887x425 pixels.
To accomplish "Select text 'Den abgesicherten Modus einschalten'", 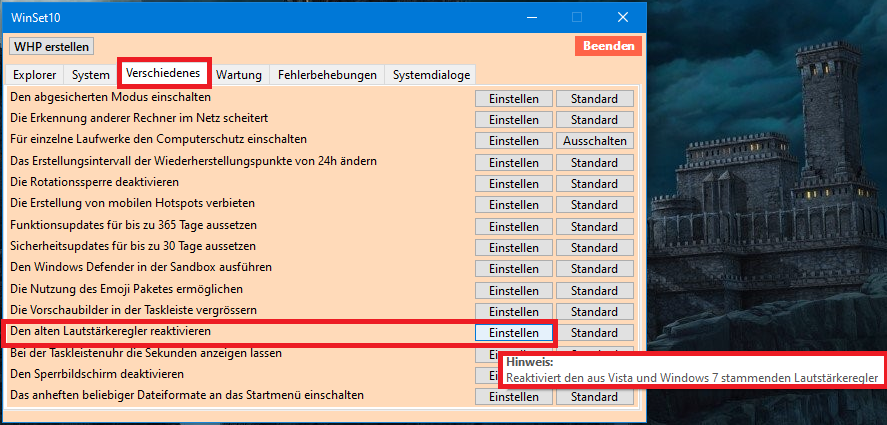I will [110, 97].
